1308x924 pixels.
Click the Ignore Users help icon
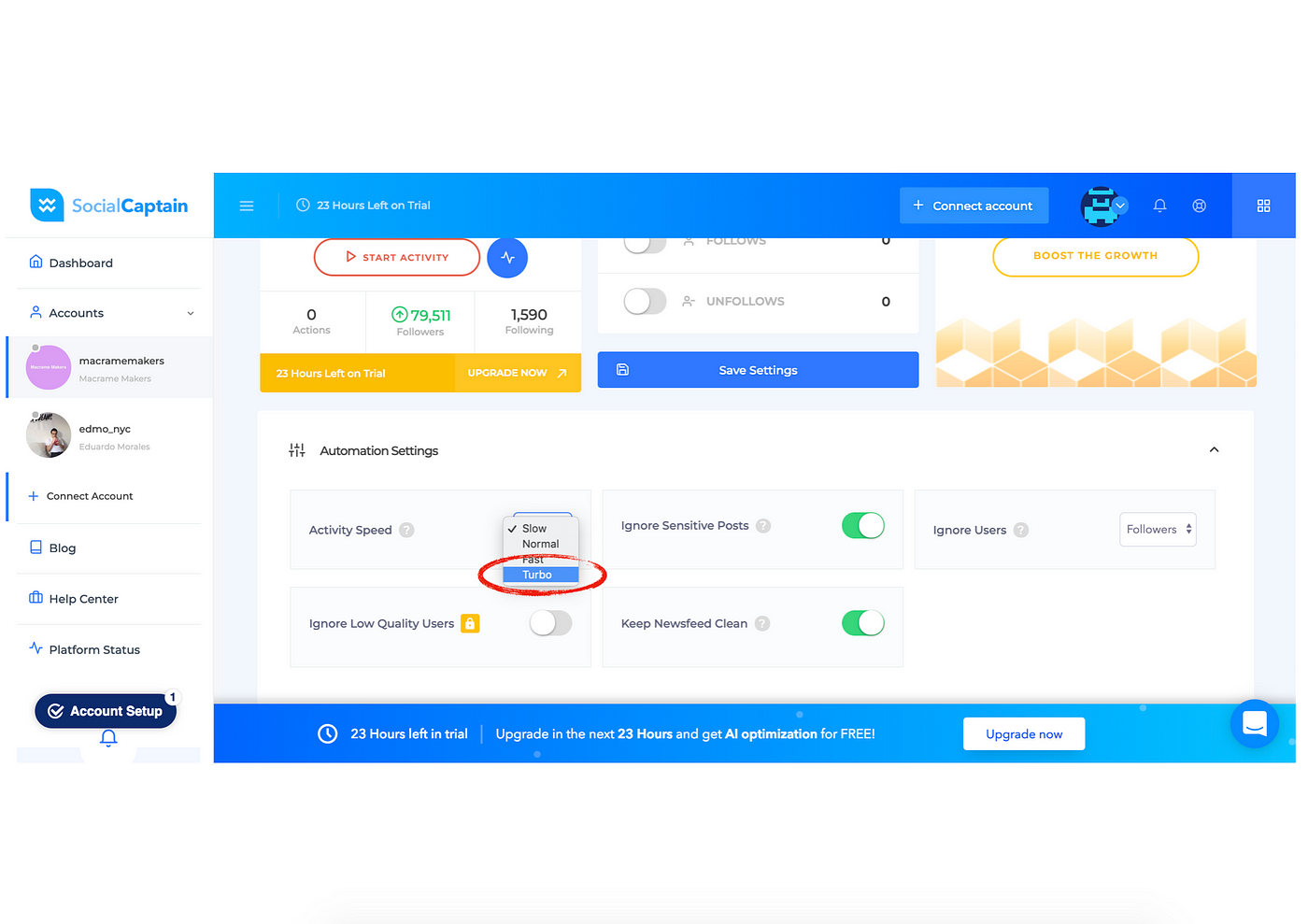(1021, 530)
